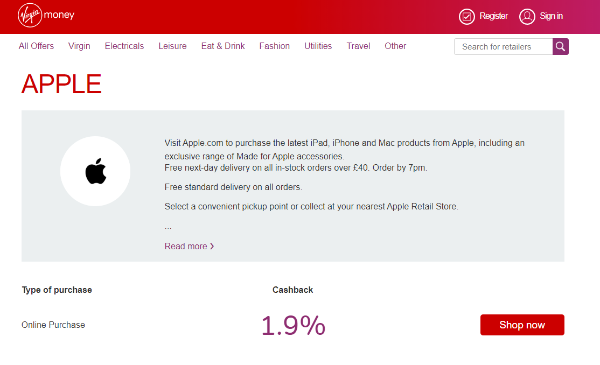Open the All Offers category

pos(36,46)
